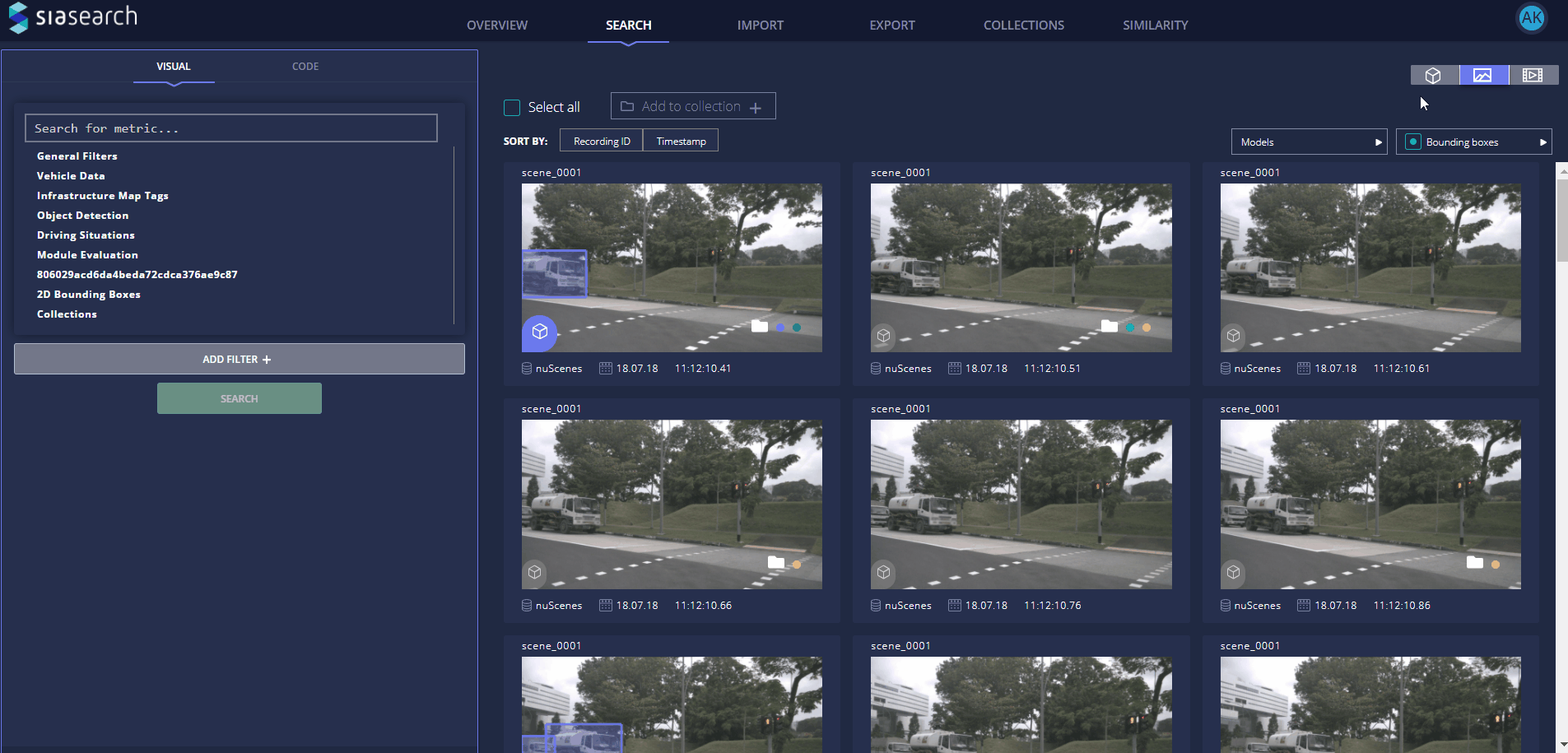Expand the 806029acd6da4beda72cdca376ae9c87 entry
The height and width of the screenshot is (753, 1568).
coord(137,275)
